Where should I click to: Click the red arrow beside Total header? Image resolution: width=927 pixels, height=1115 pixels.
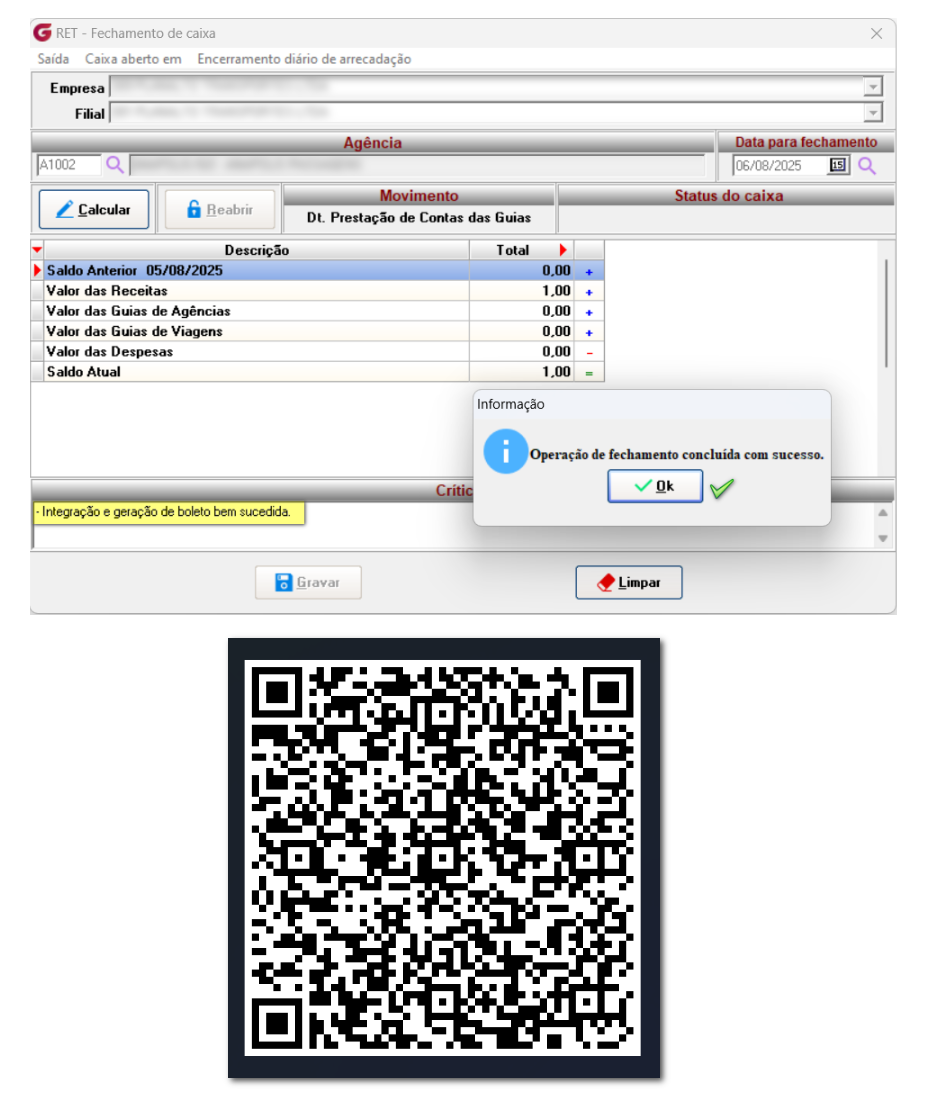tap(563, 250)
